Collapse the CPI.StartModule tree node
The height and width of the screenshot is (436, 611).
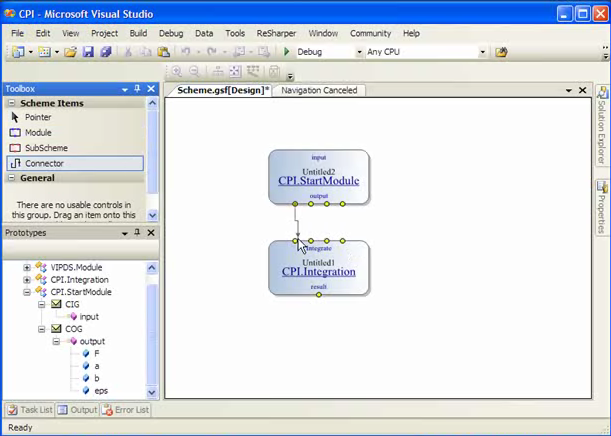point(27,292)
